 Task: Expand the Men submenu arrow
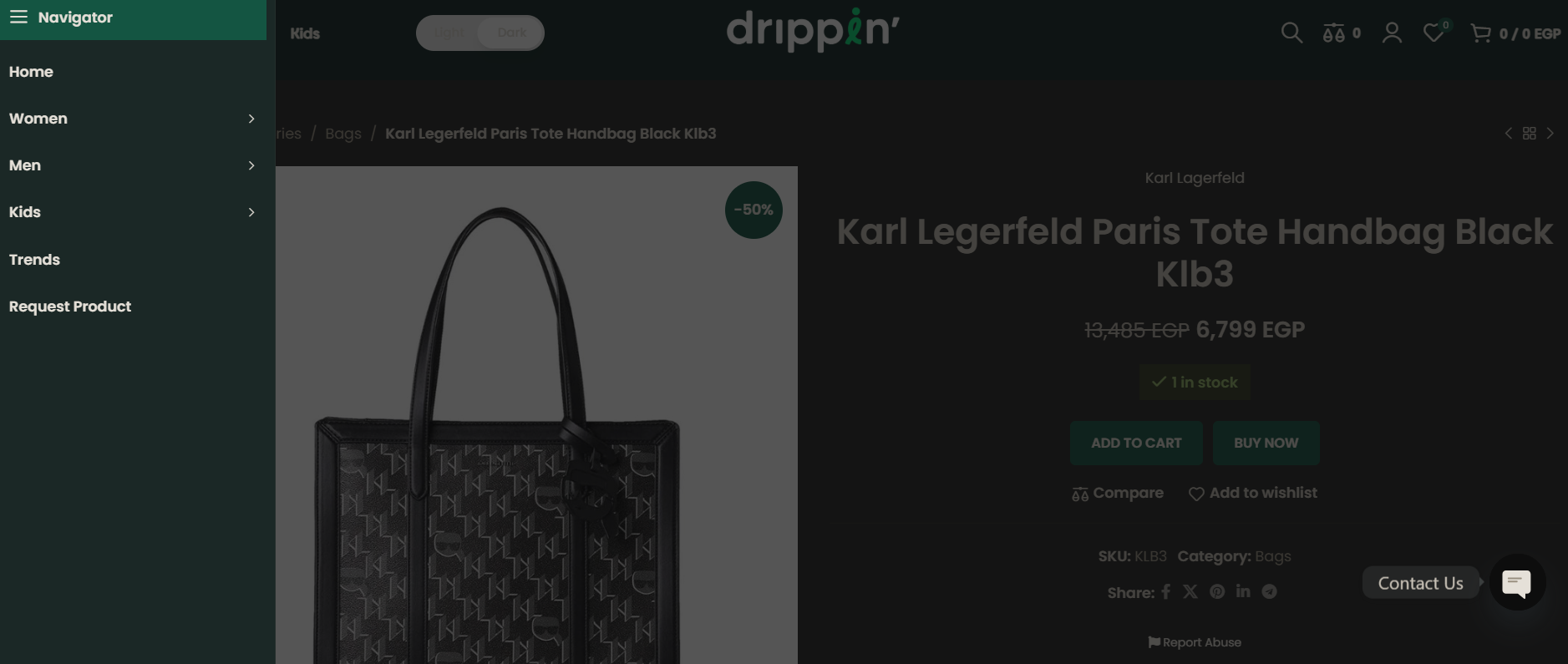(x=251, y=165)
